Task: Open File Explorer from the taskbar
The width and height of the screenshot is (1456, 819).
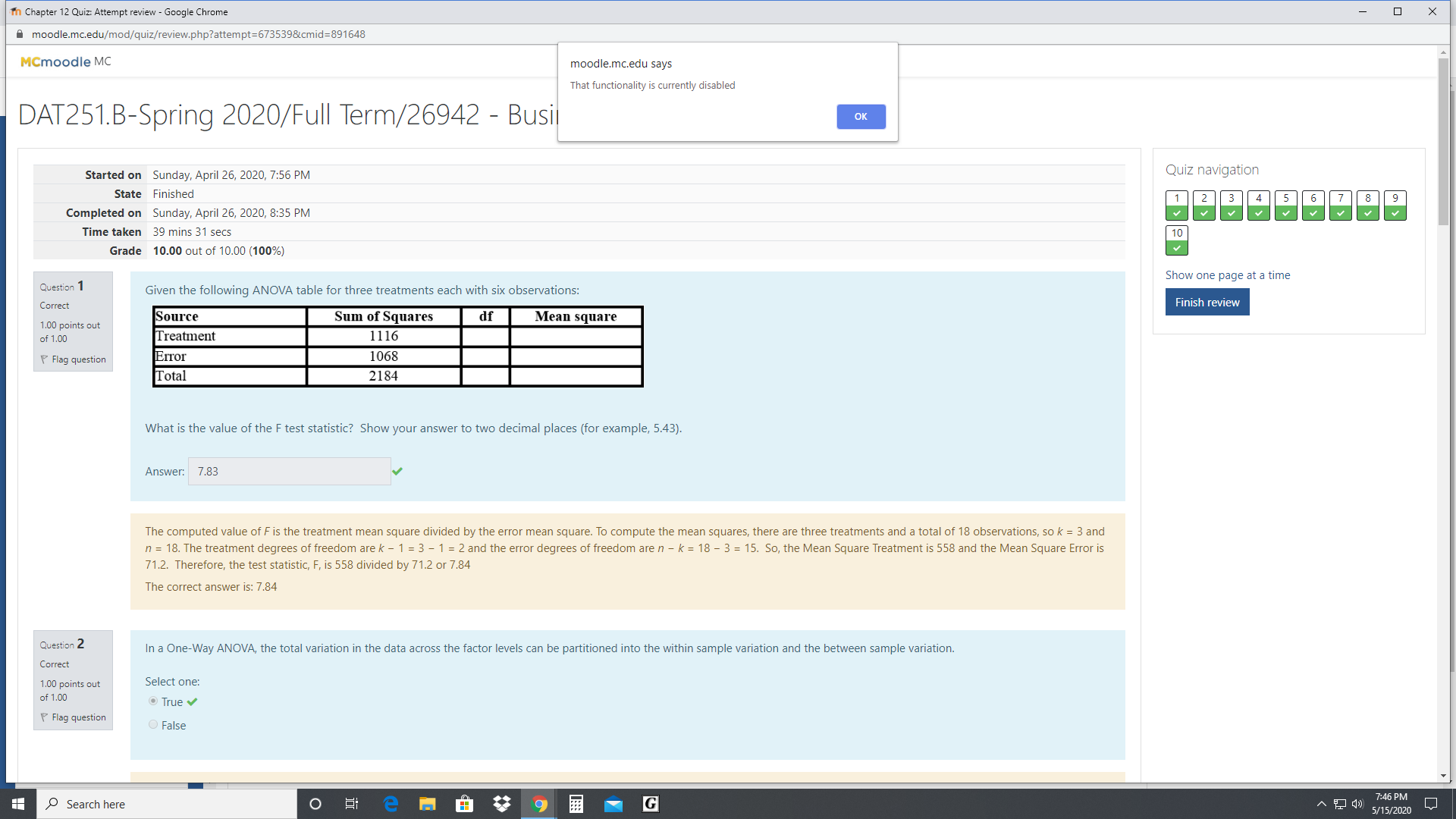Action: tap(427, 803)
